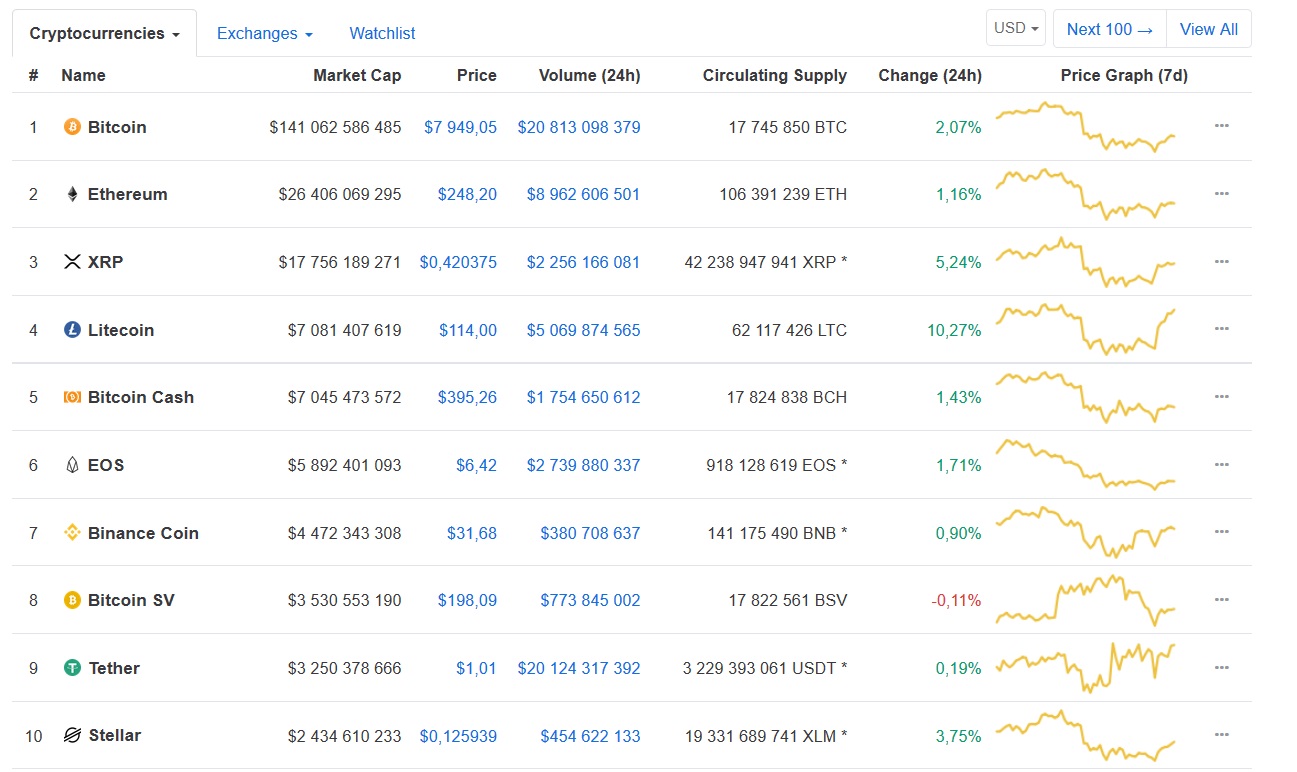
Task: Click Ethereum volume $8 962 606 501
Action: [584, 194]
